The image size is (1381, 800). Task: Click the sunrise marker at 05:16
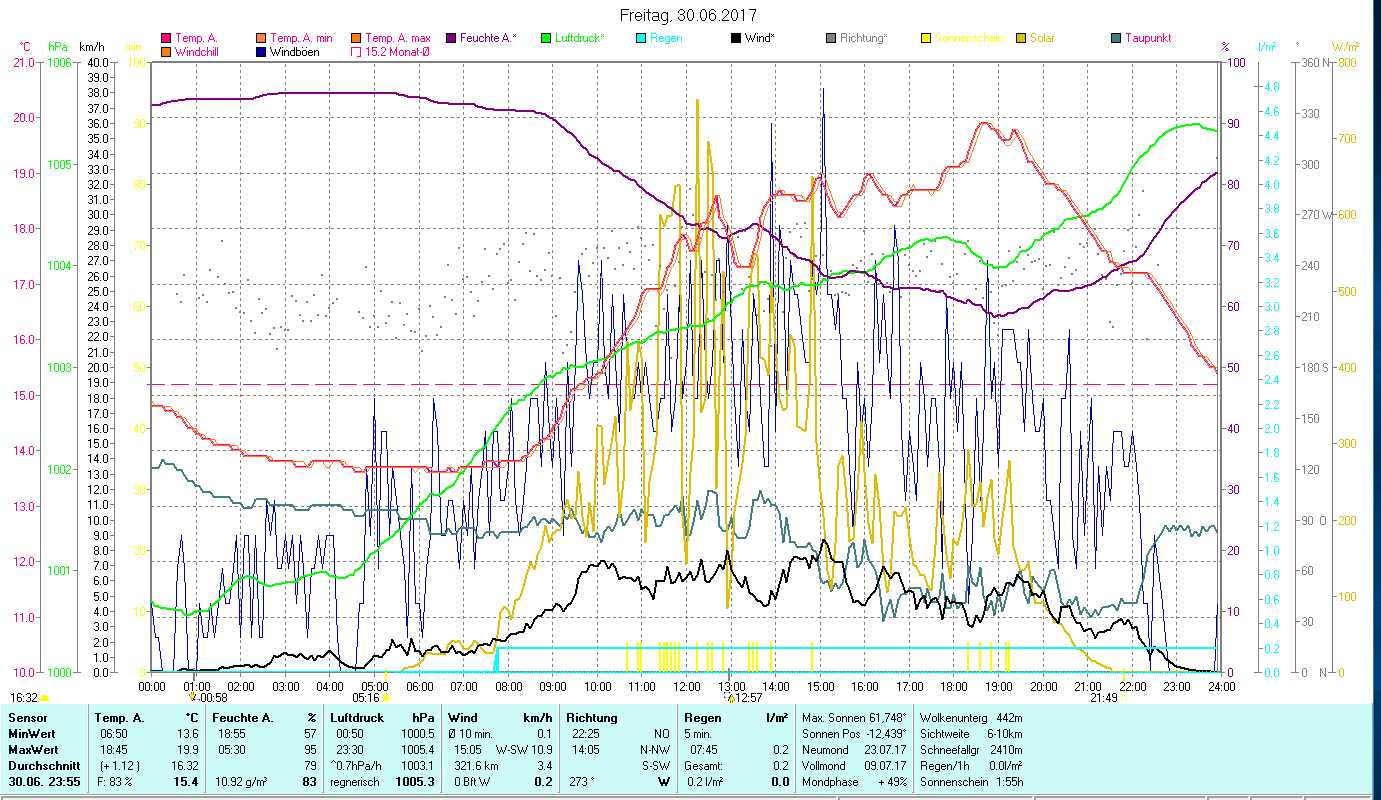386,698
